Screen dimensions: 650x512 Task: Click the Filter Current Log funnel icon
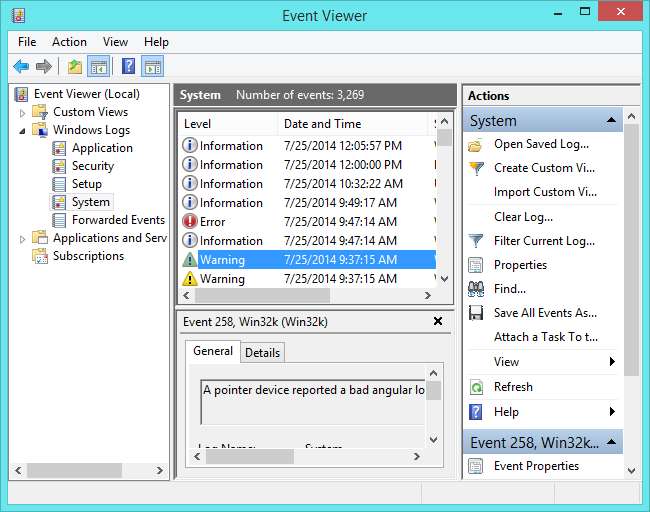pyautogui.click(x=477, y=241)
